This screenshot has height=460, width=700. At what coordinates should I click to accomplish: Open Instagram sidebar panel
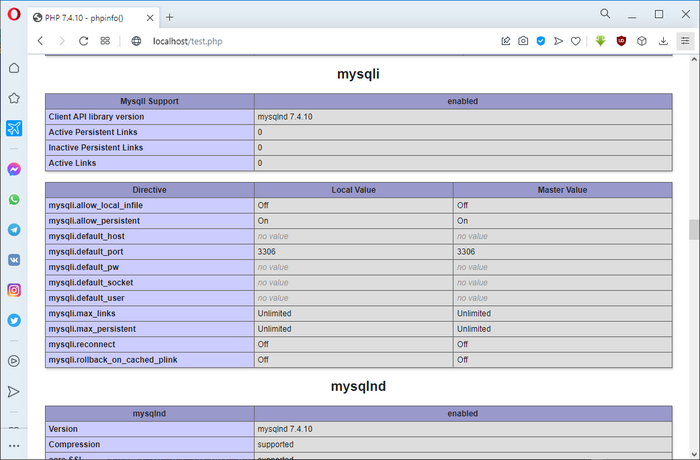pos(14,290)
